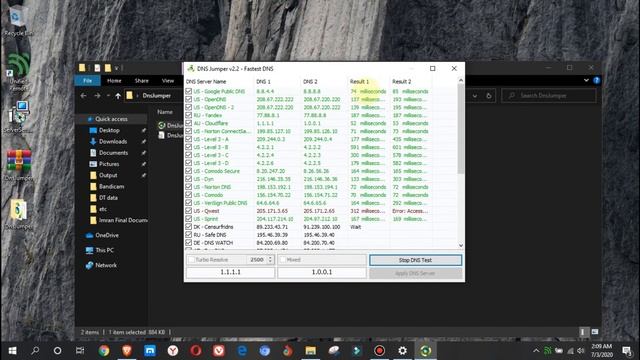Open Vivaldi browser from the taskbar
The image size is (640, 360).
pyautogui.click(x=219, y=350)
